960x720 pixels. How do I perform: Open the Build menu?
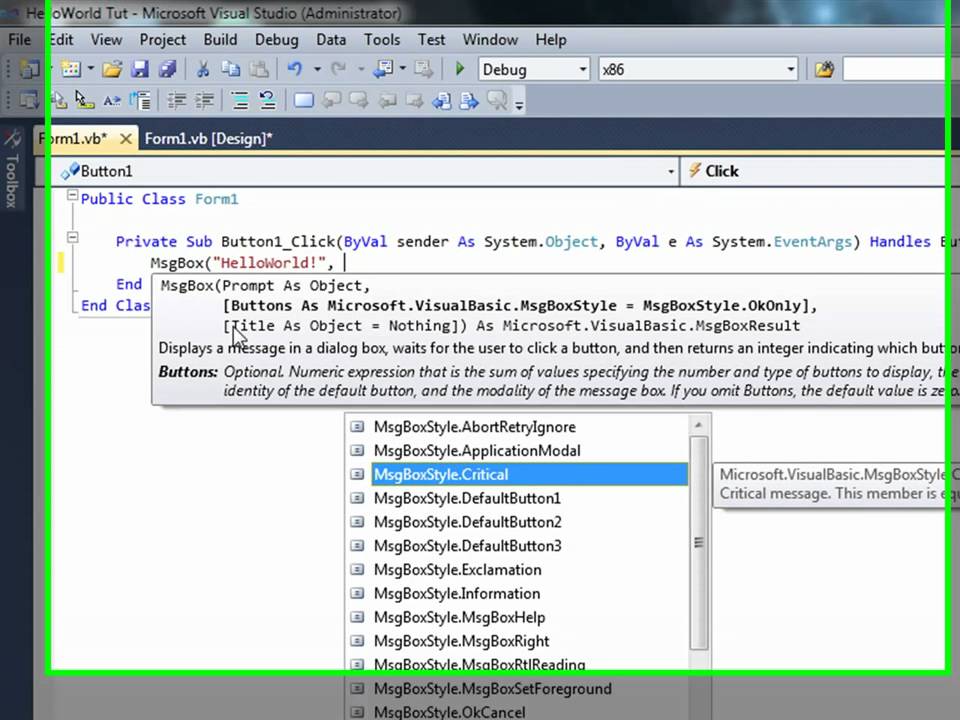click(x=220, y=40)
